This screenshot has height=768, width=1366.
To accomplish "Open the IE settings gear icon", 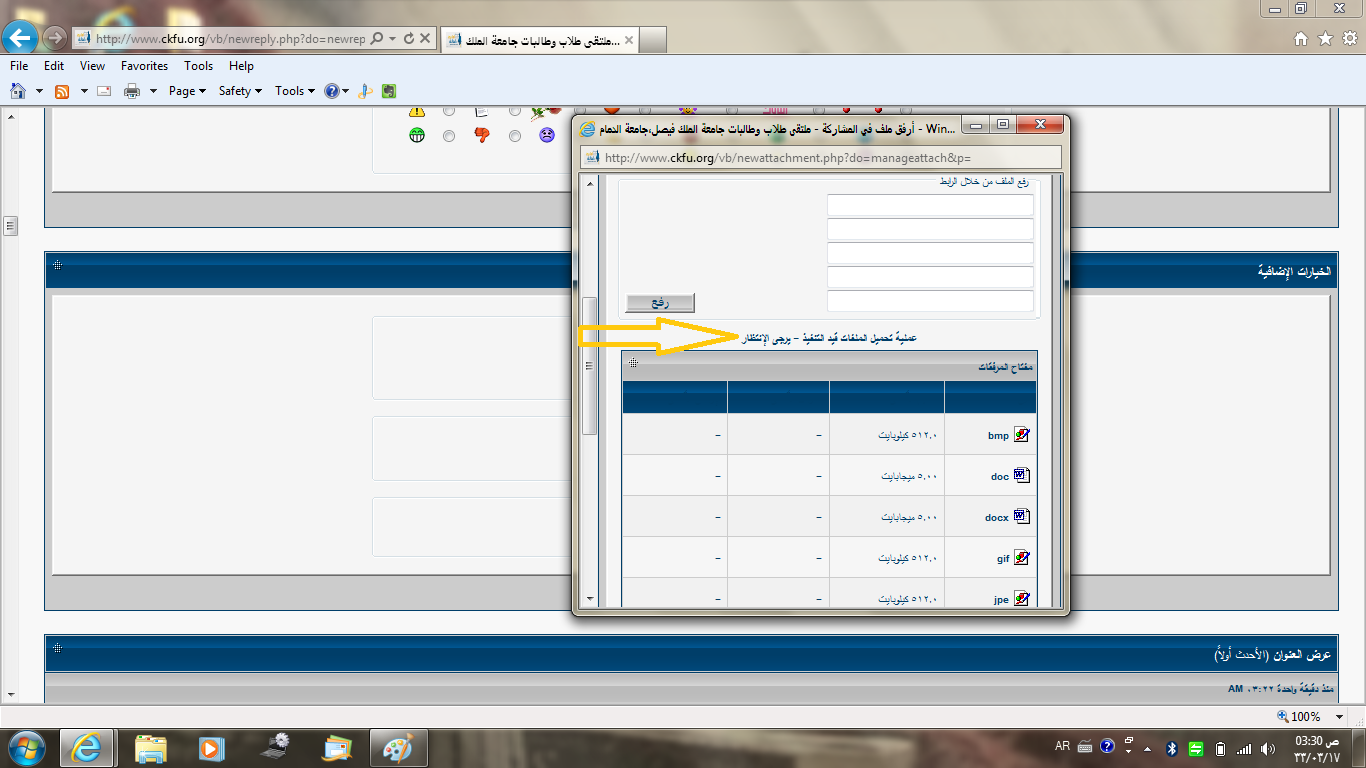I will click(1349, 39).
